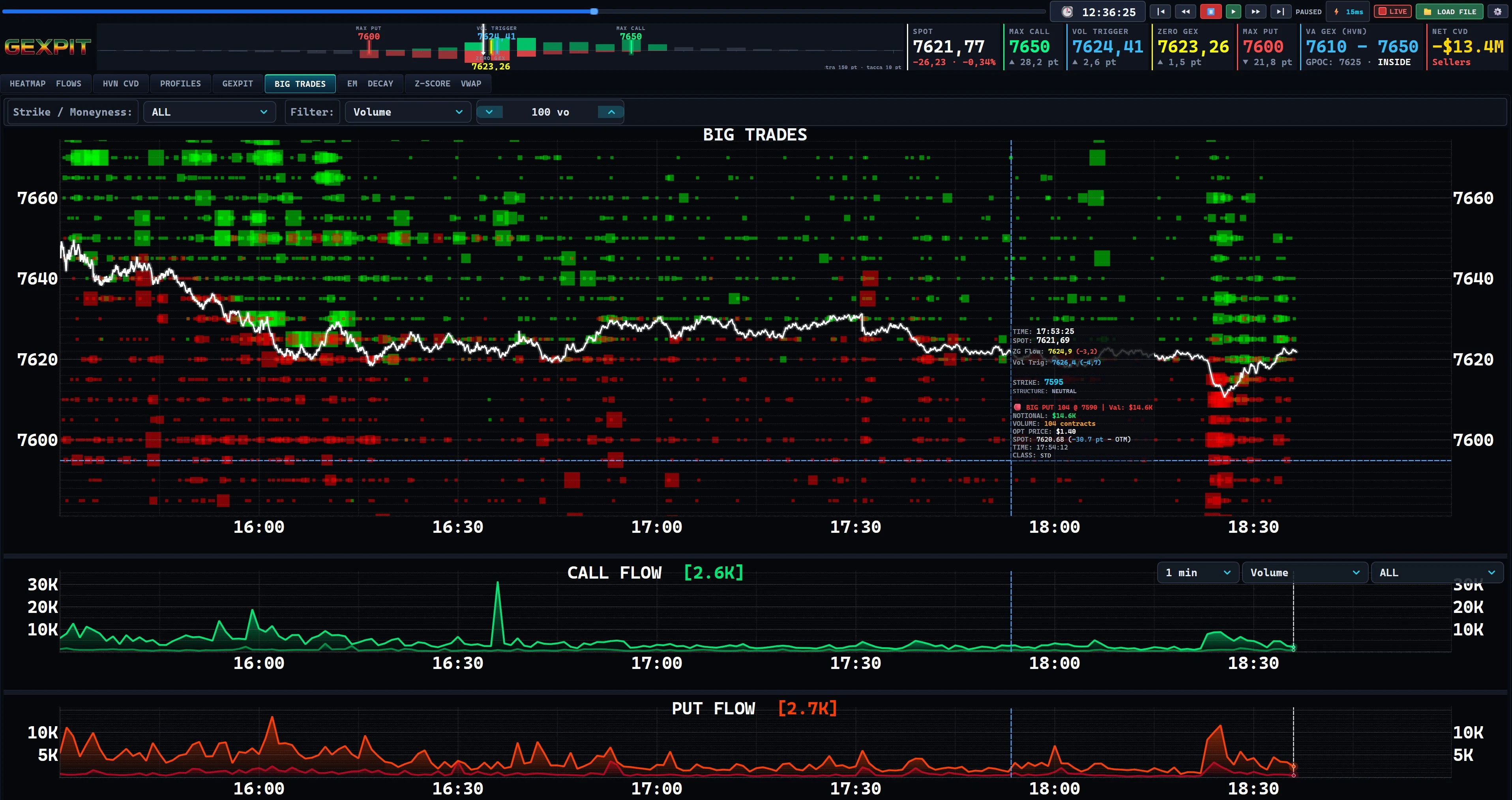1512x800 pixels.
Task: Go to the GEXPIT tab
Action: point(237,84)
